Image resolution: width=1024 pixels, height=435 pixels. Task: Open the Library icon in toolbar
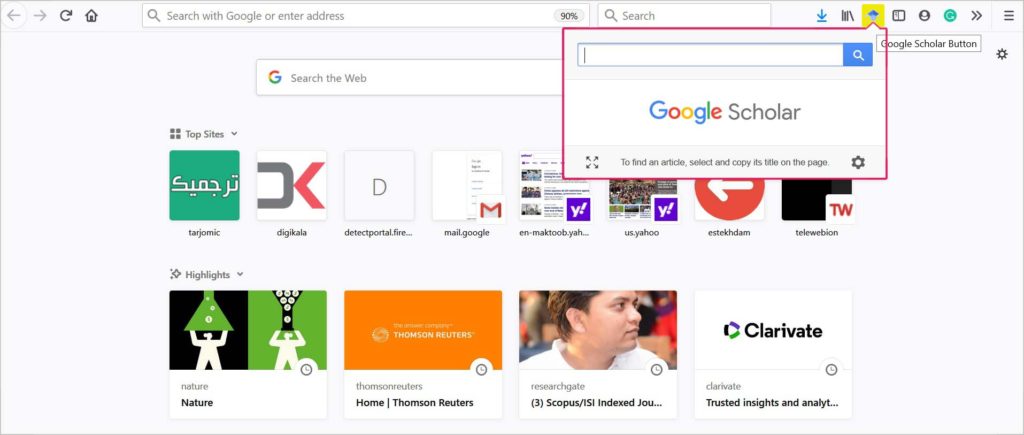(x=848, y=16)
